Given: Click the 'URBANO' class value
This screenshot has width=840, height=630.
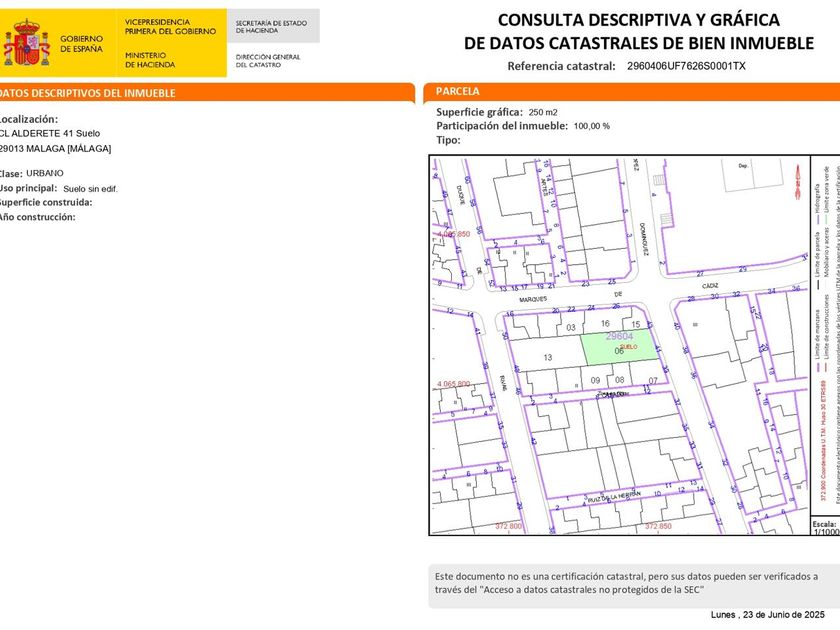Looking at the screenshot, I should point(45,173).
